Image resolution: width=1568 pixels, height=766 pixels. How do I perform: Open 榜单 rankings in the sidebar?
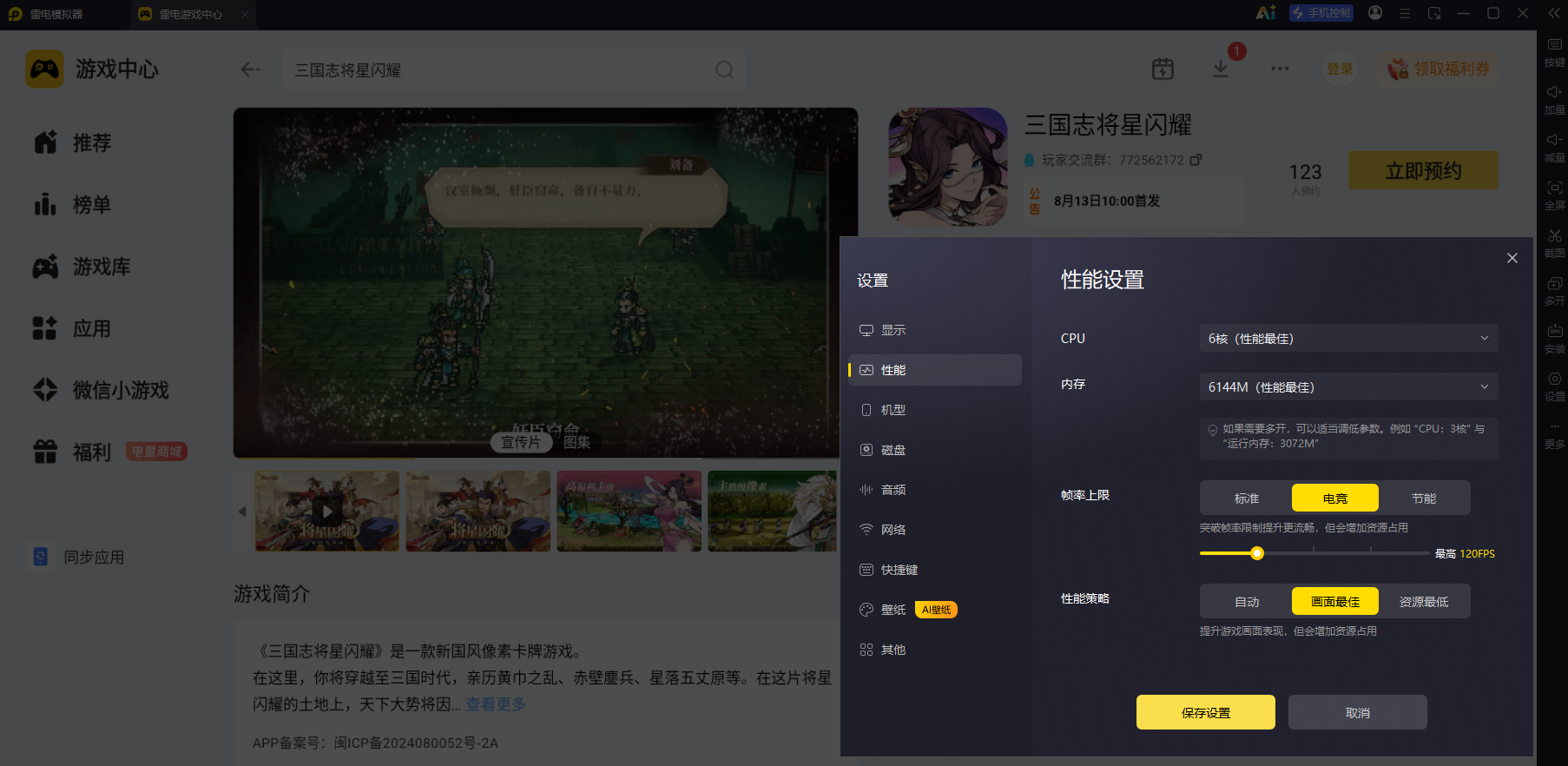(x=73, y=205)
